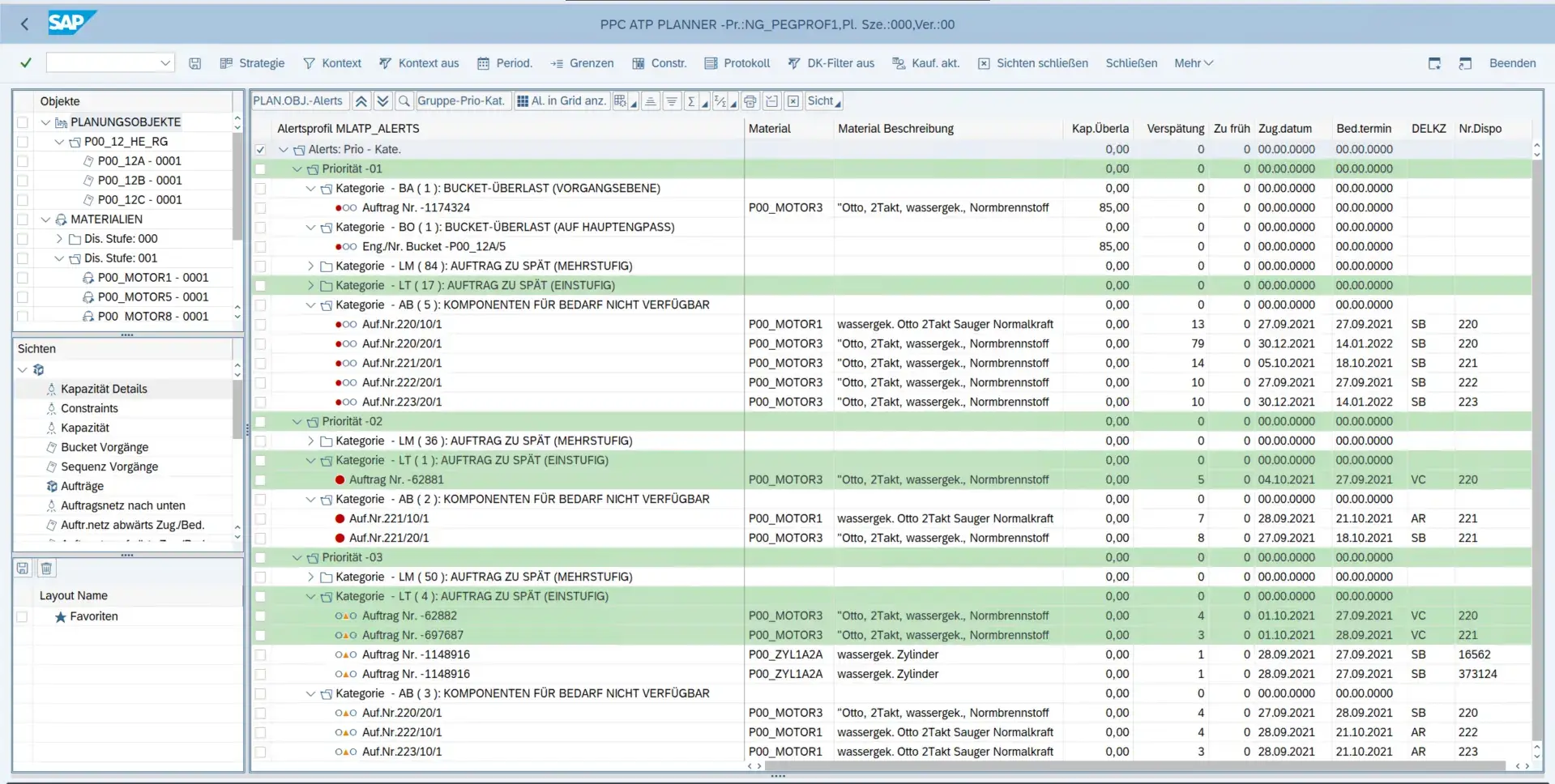Expand all alert nodes with the double down arrow
This screenshot has height=784, width=1555.
382,101
